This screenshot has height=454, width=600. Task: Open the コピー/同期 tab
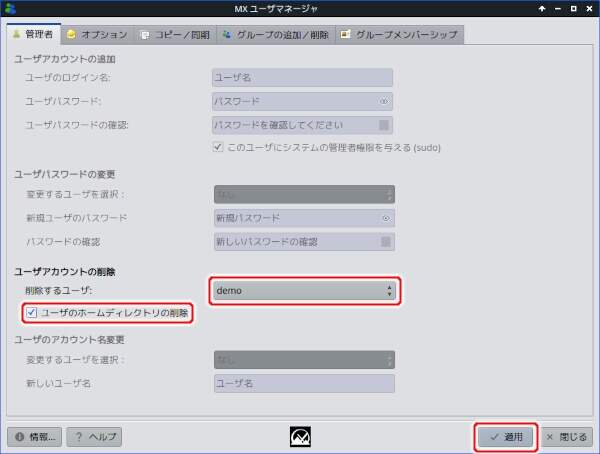point(175,35)
